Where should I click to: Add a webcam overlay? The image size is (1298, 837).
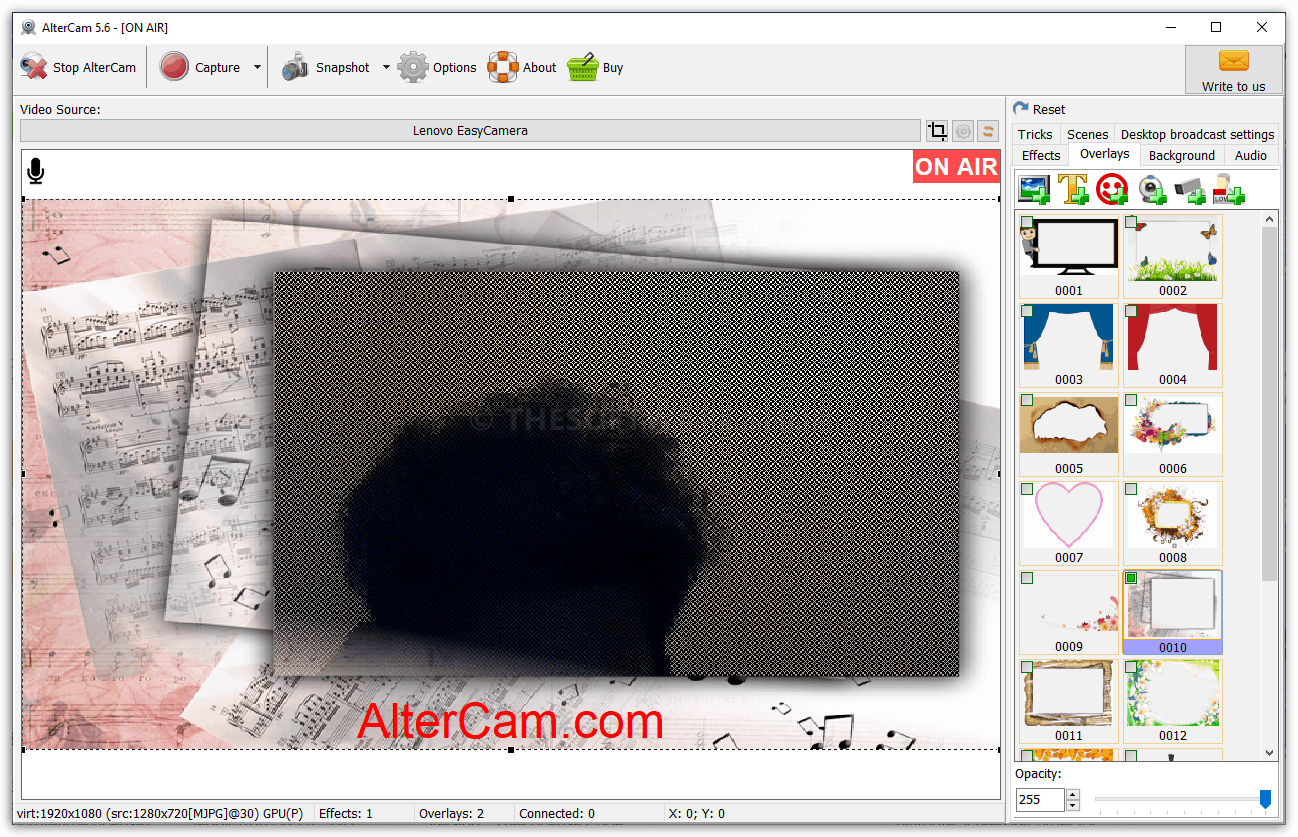(1152, 189)
